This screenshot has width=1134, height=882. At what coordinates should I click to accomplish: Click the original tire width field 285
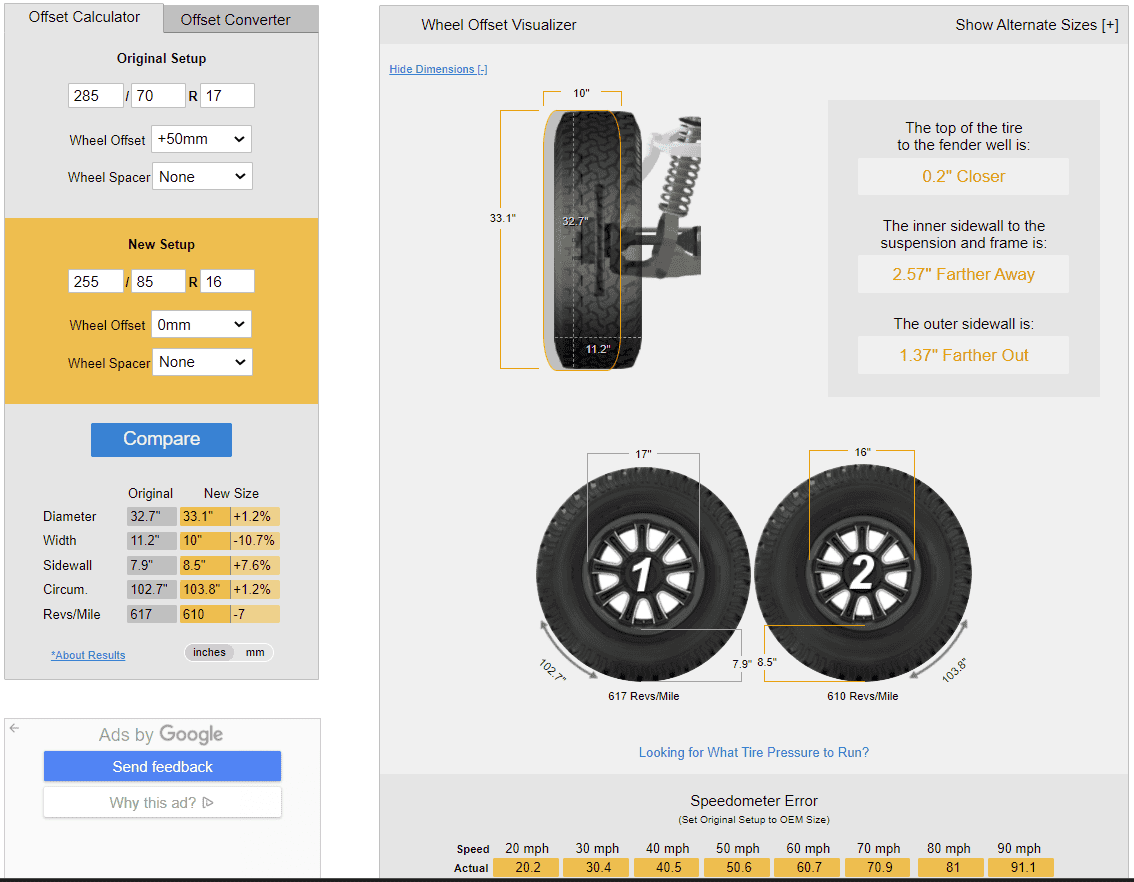pyautogui.click(x=95, y=95)
